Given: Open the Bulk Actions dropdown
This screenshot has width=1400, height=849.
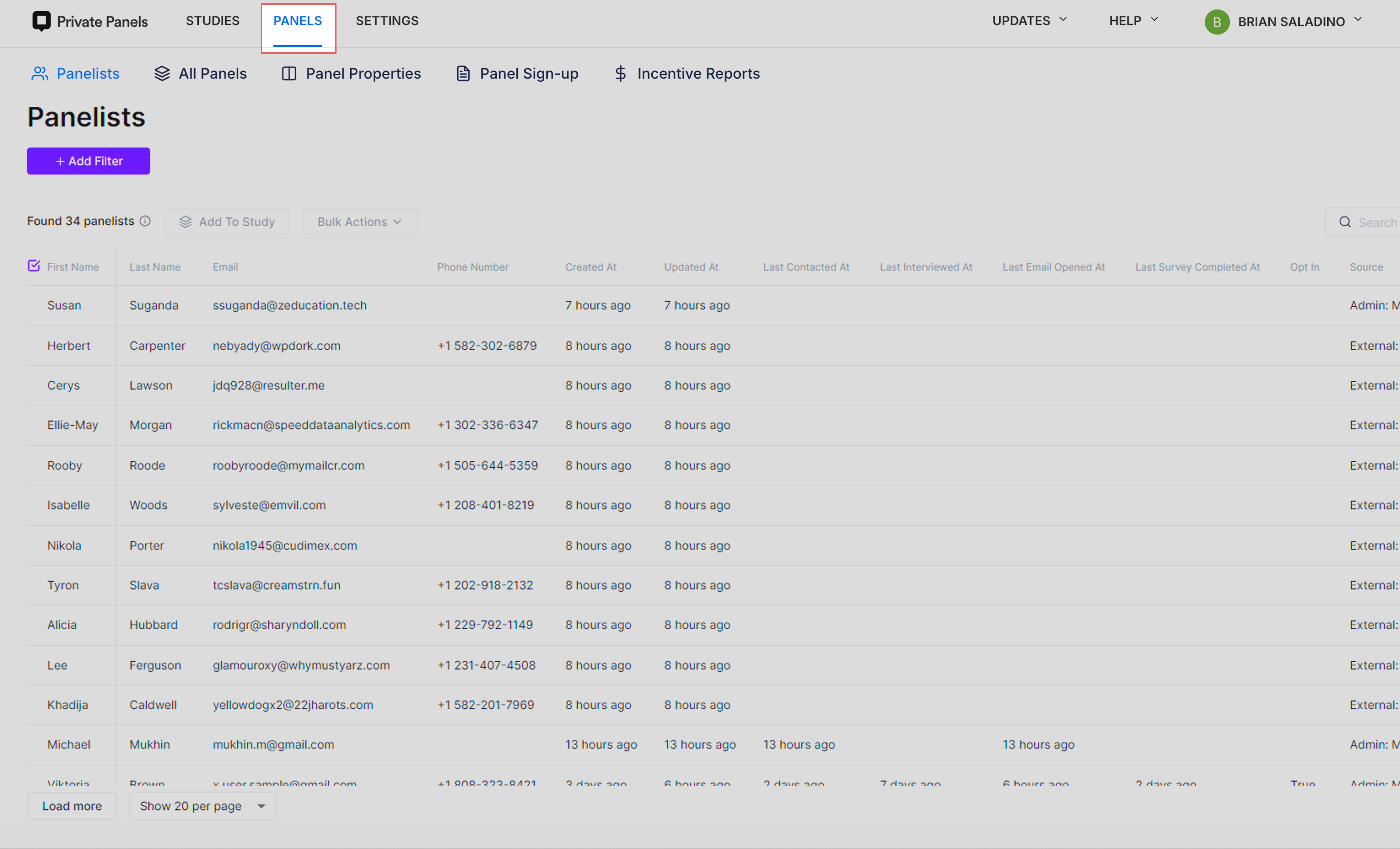Looking at the screenshot, I should tap(360, 222).
